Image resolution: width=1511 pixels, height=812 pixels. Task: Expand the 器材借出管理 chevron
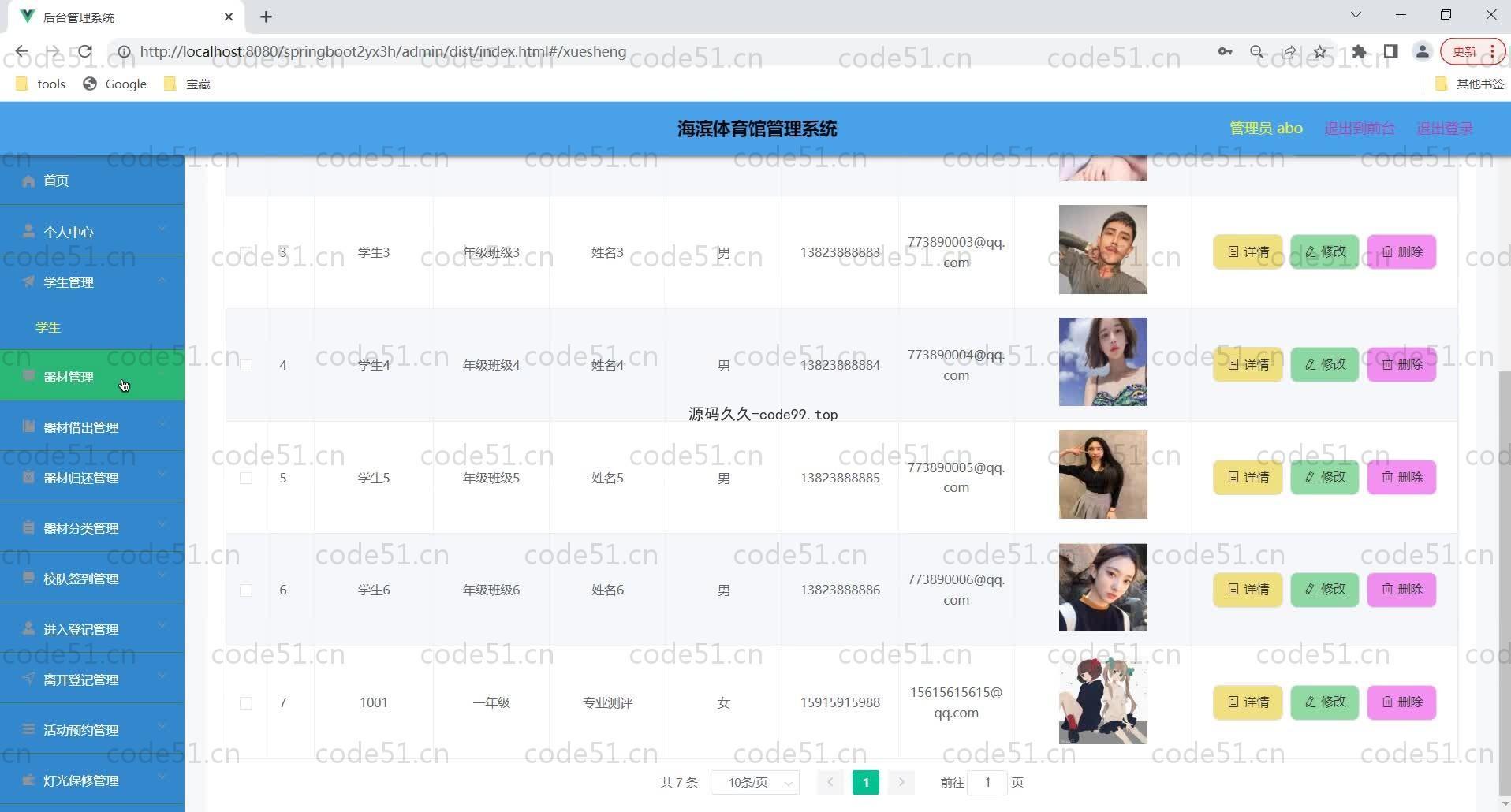(162, 424)
